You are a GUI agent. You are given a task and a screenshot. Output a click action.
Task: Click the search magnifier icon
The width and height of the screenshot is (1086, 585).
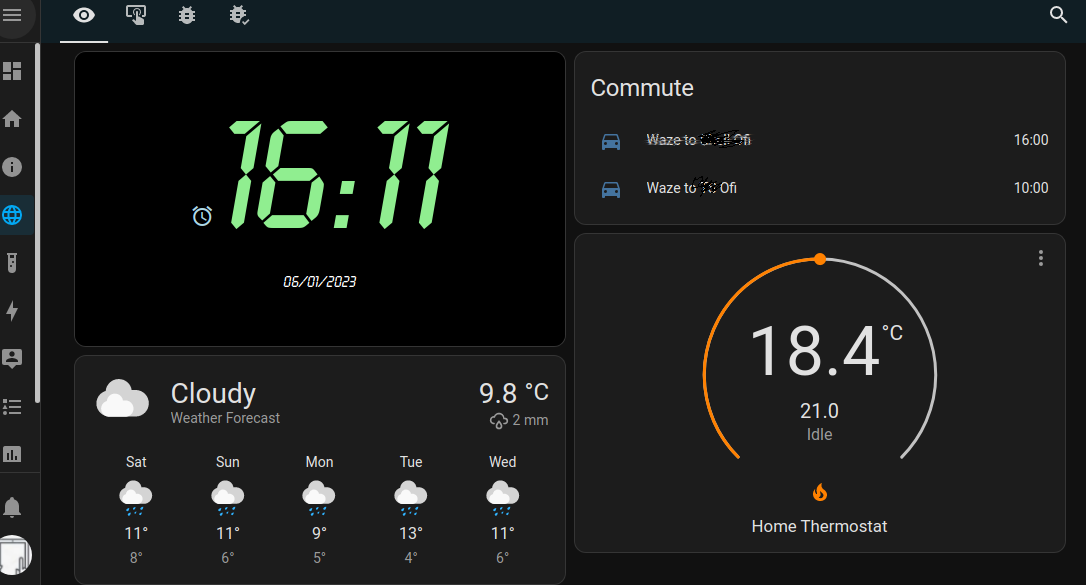[1058, 15]
